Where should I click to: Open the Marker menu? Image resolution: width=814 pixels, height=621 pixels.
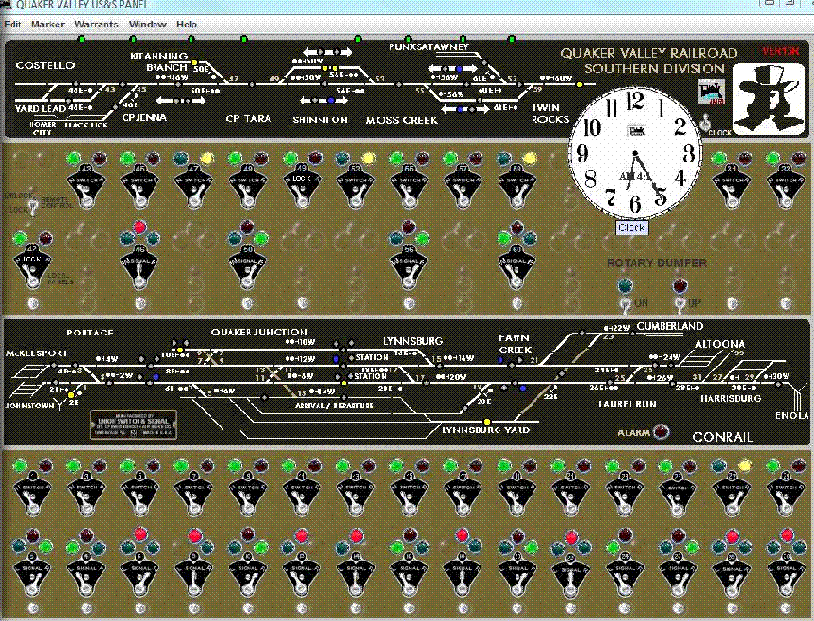(x=47, y=24)
